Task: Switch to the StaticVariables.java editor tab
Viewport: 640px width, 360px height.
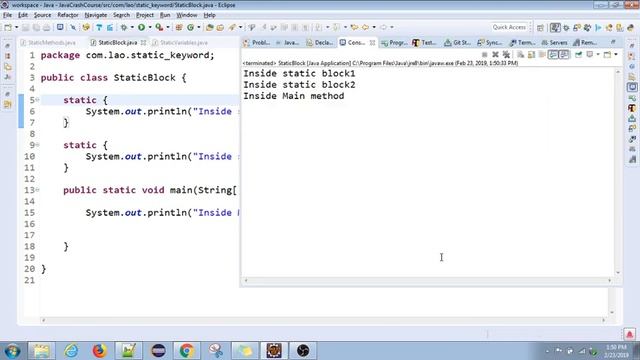Action: coord(180,42)
